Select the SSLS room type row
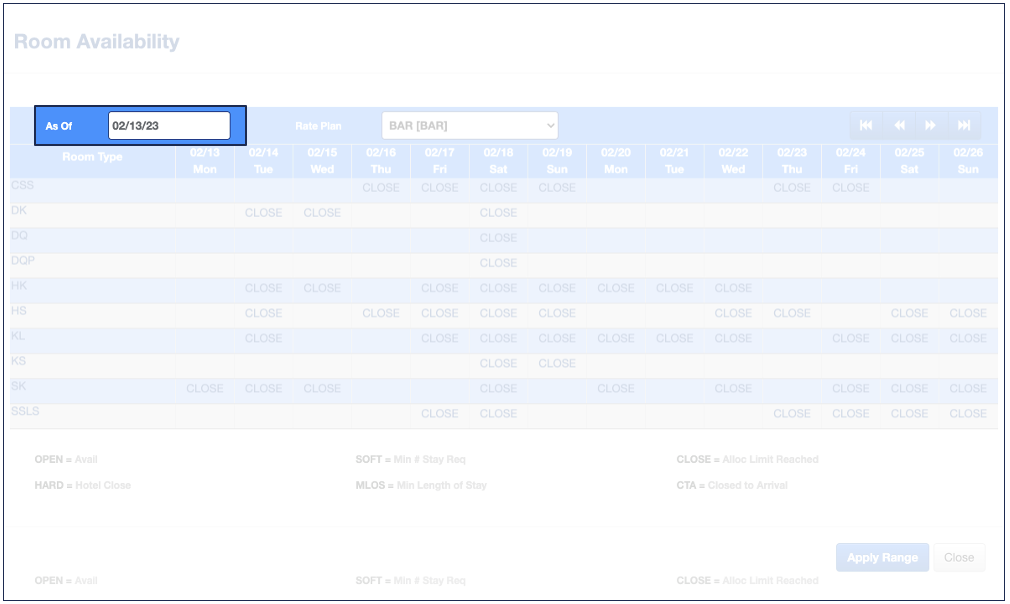 click(x=25, y=411)
